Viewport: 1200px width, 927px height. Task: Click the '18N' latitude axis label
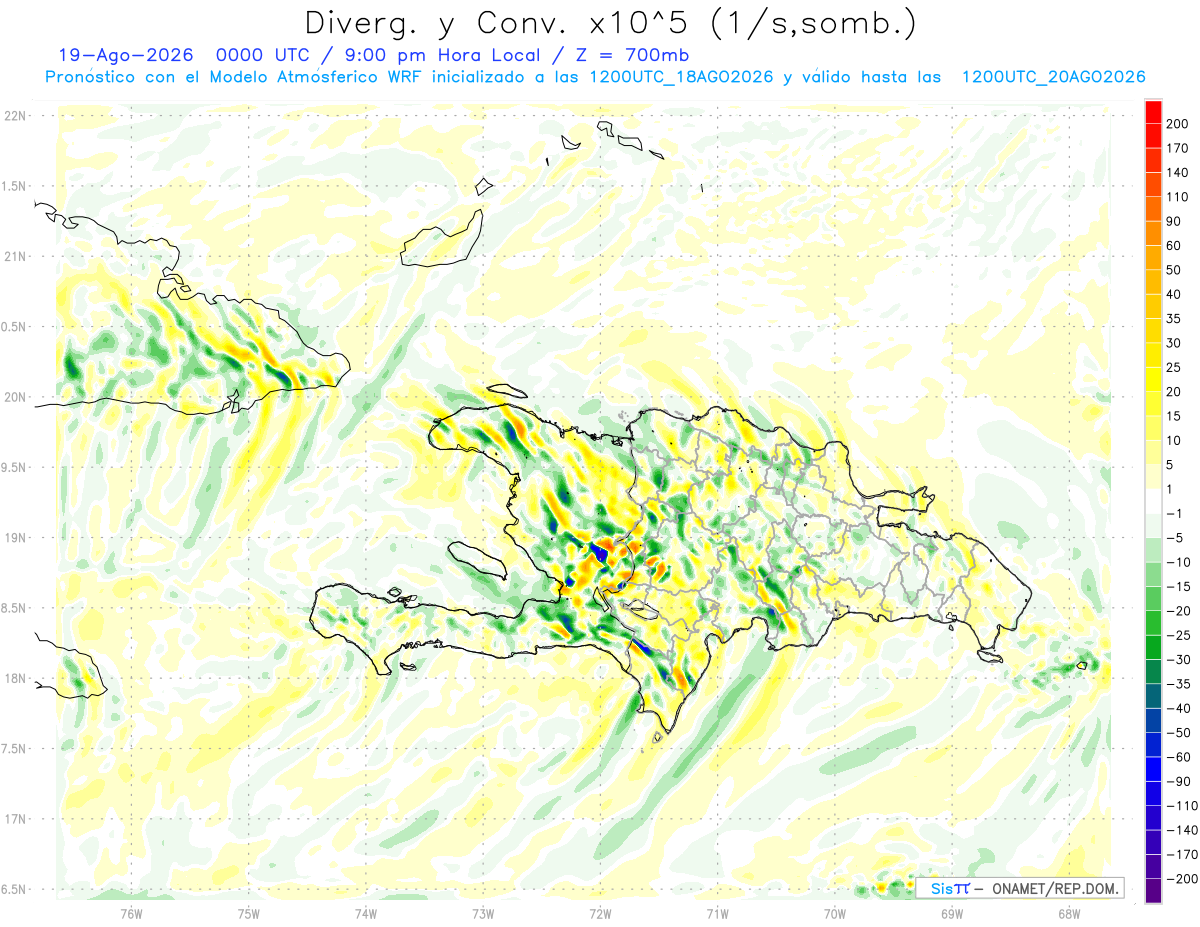click(15, 679)
